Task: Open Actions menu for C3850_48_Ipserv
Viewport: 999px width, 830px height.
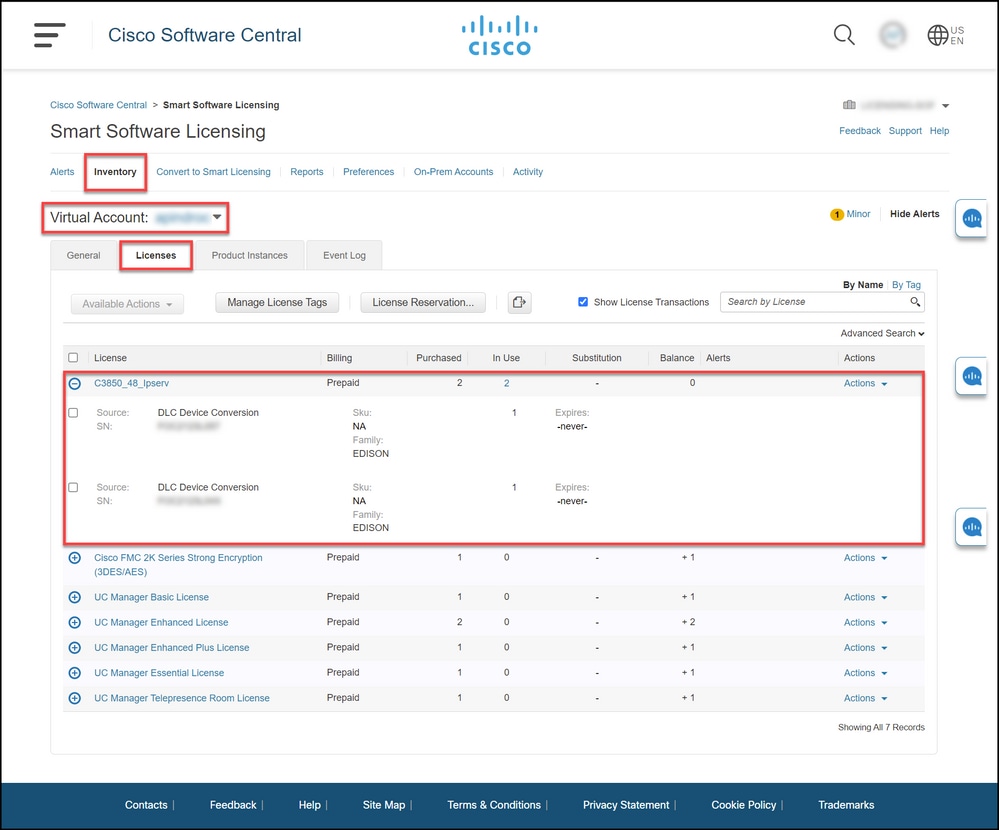Action: pyautogui.click(x=865, y=383)
